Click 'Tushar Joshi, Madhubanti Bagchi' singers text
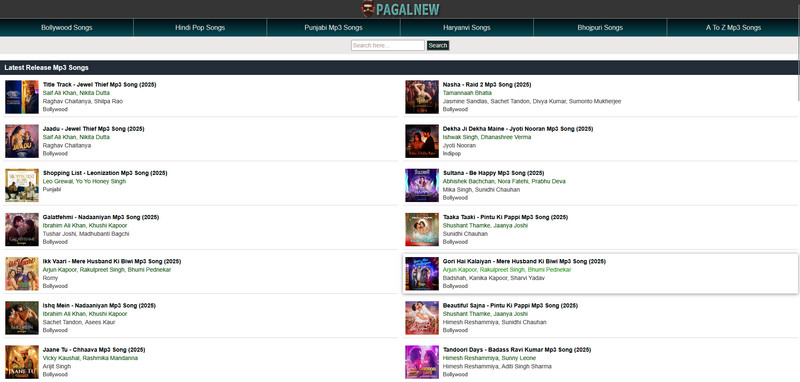The width and height of the screenshot is (800, 382). (x=86, y=234)
